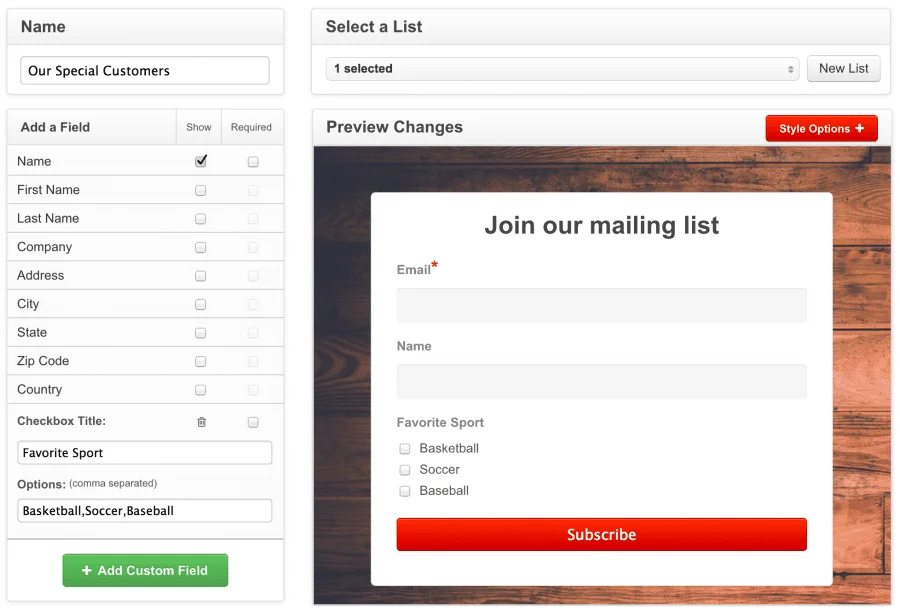Uncheck Show for the Name field

[199, 160]
